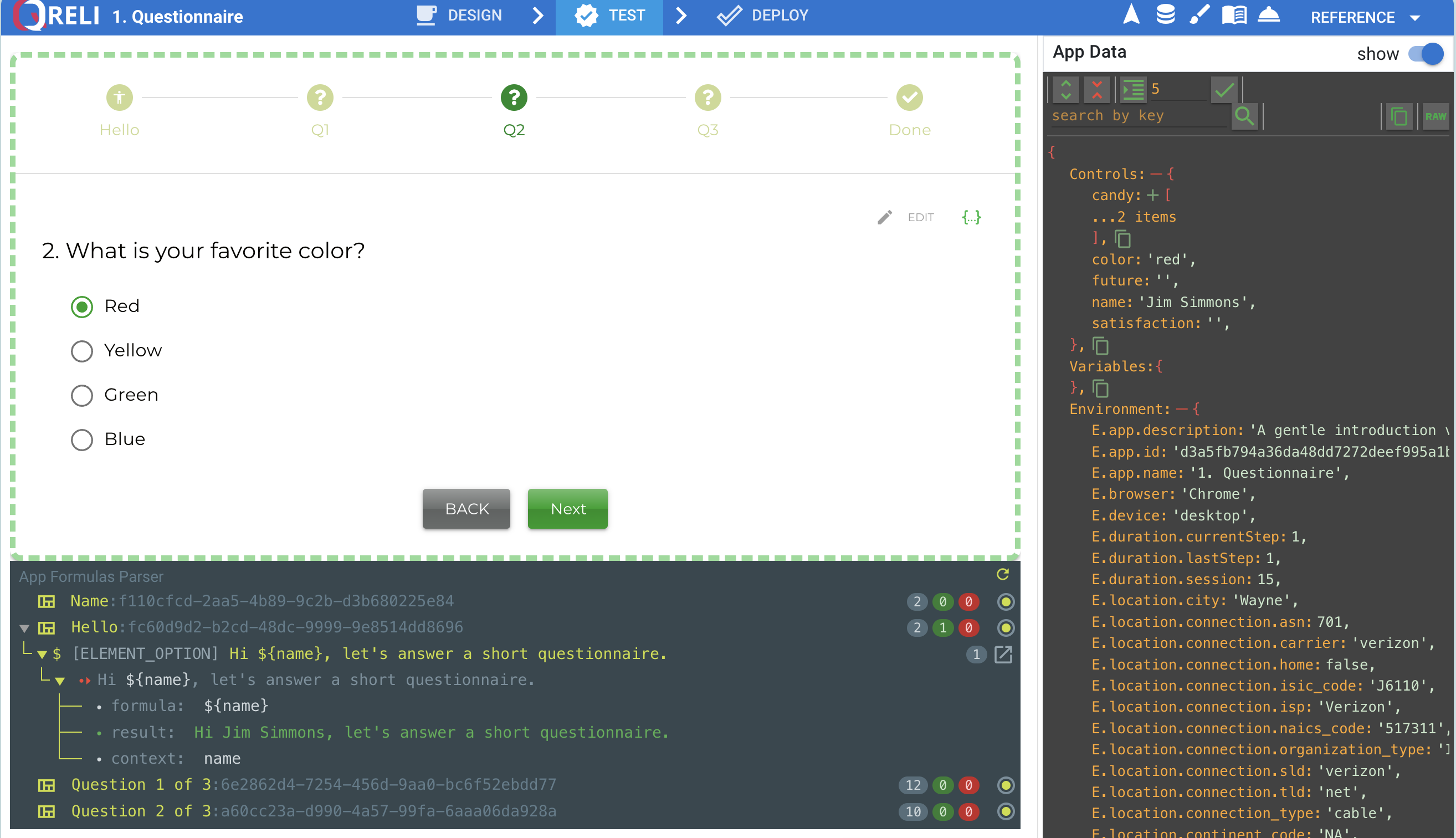Screen dimensions: 1456x838
Task: Click the indent level icon
Action: [x=1133, y=89]
